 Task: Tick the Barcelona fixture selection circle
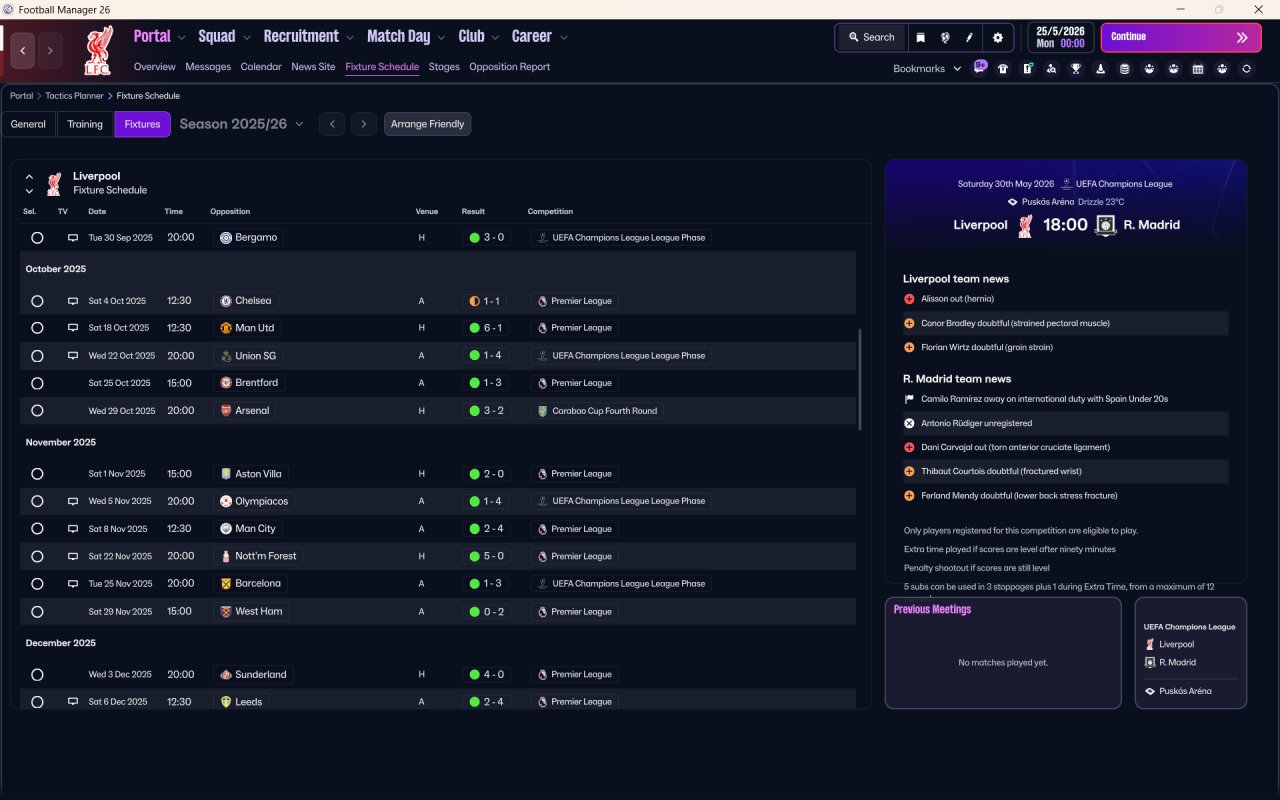point(37,584)
